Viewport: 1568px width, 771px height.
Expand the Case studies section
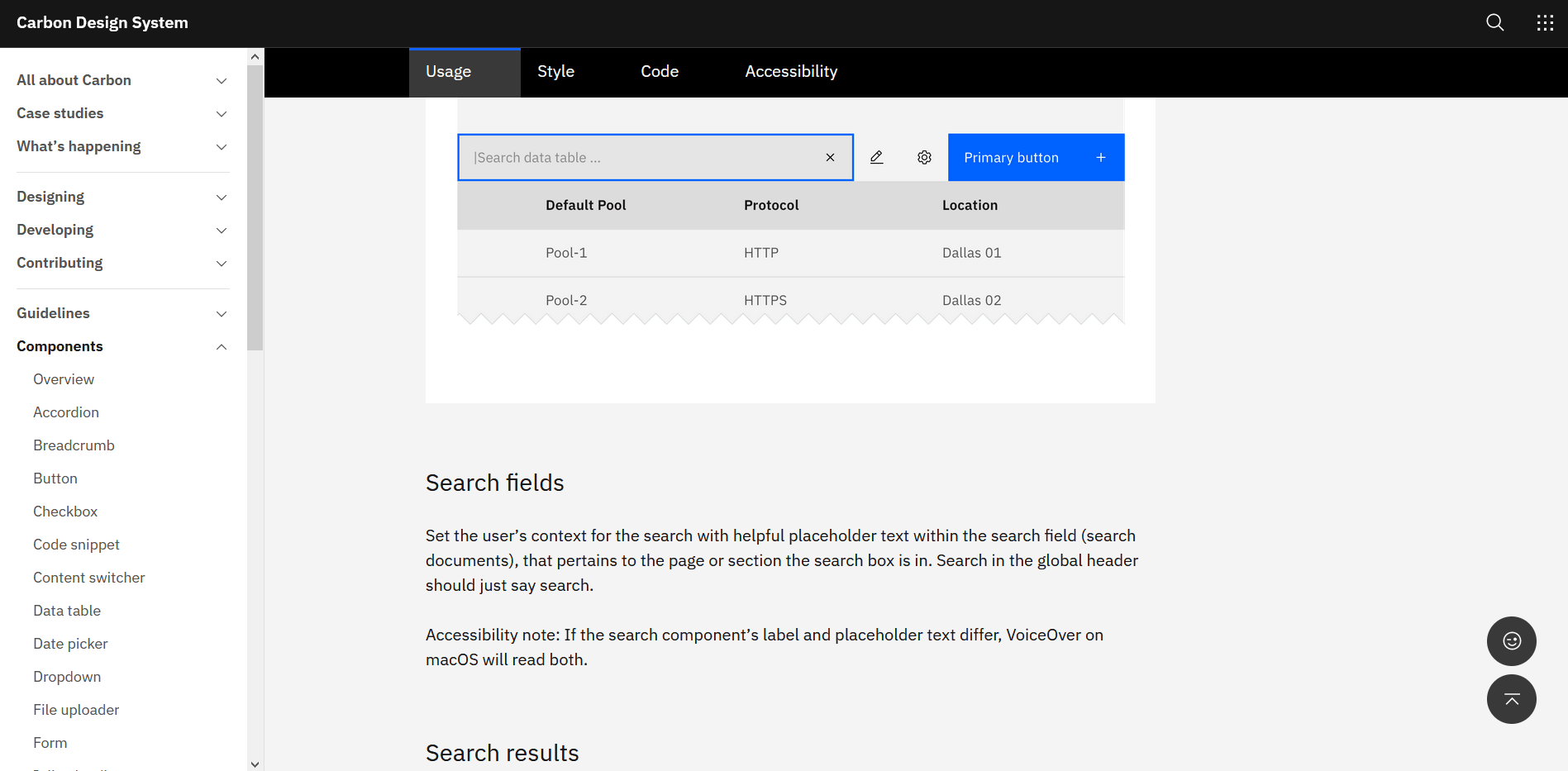coord(221,114)
